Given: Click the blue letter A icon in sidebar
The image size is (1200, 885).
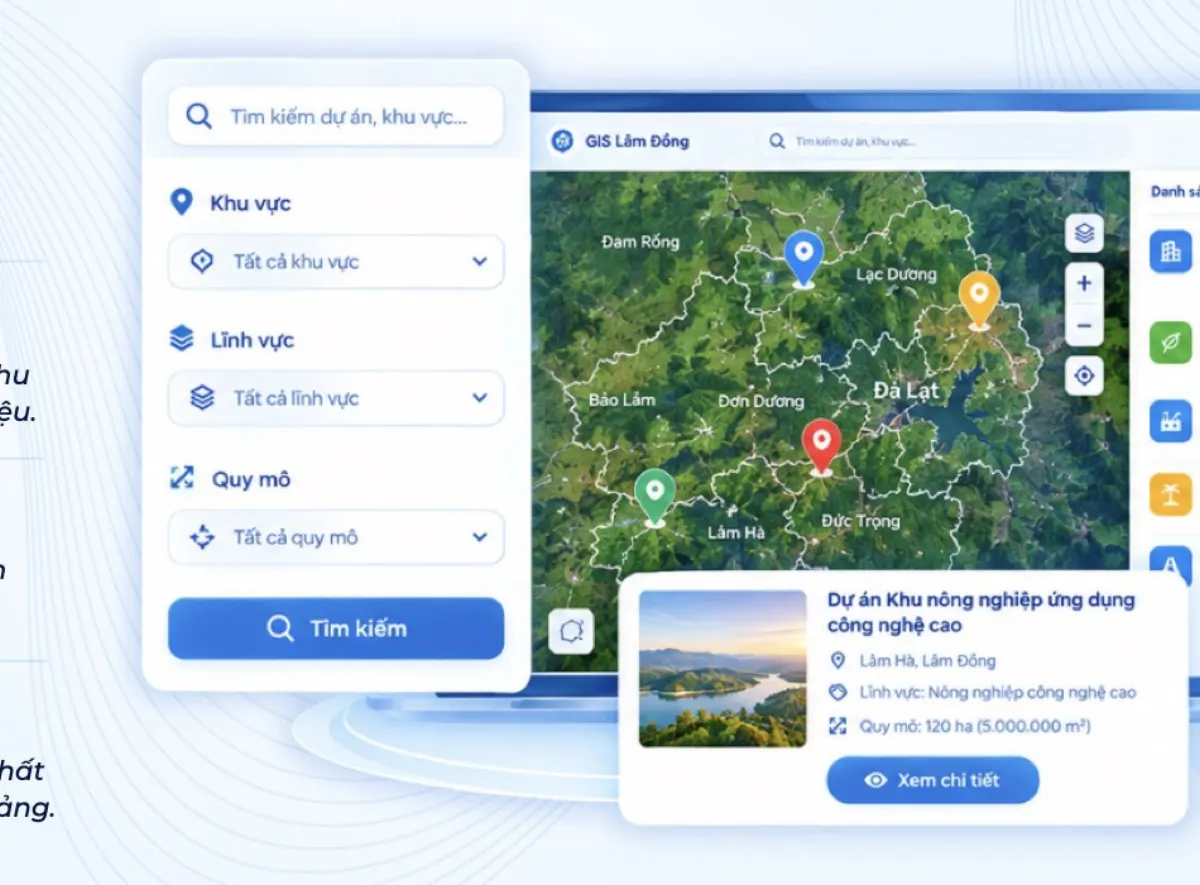Looking at the screenshot, I should (x=1170, y=564).
